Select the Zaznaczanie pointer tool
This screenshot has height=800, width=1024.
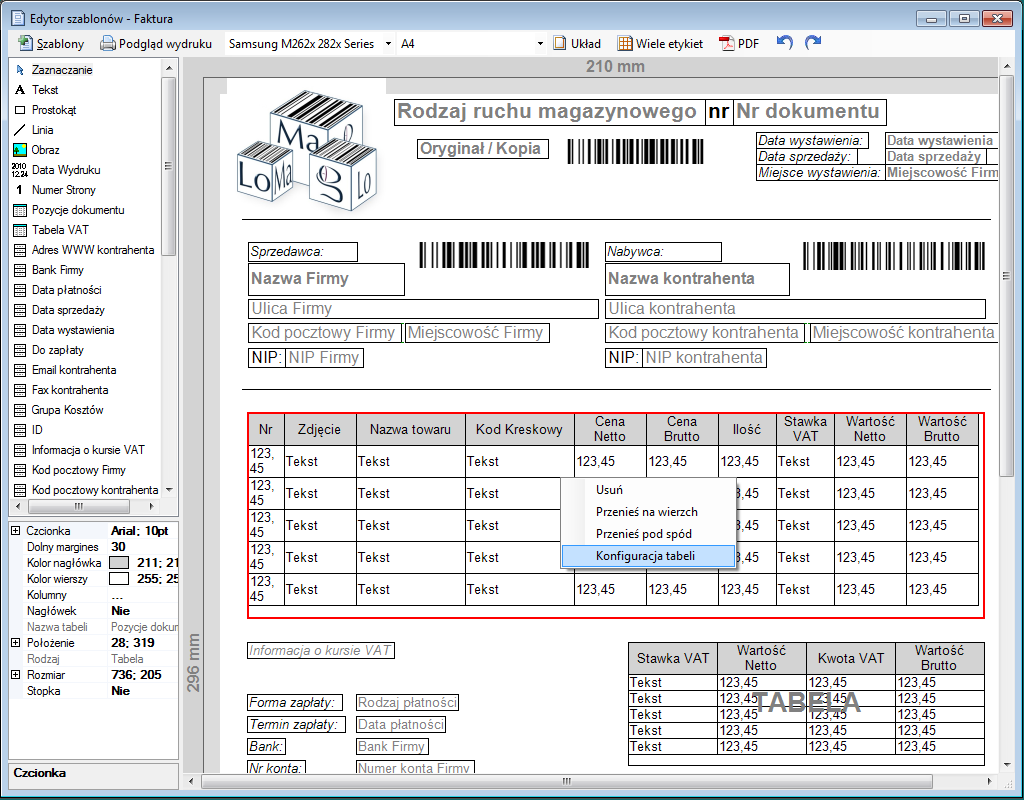pyautogui.click(x=61, y=70)
